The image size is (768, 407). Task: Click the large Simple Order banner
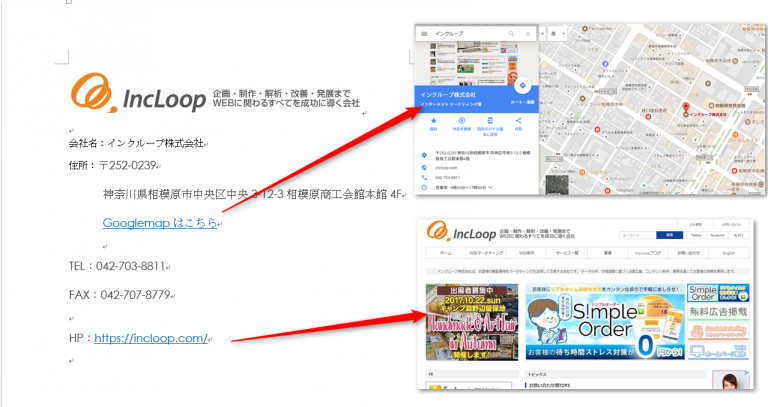(605, 322)
